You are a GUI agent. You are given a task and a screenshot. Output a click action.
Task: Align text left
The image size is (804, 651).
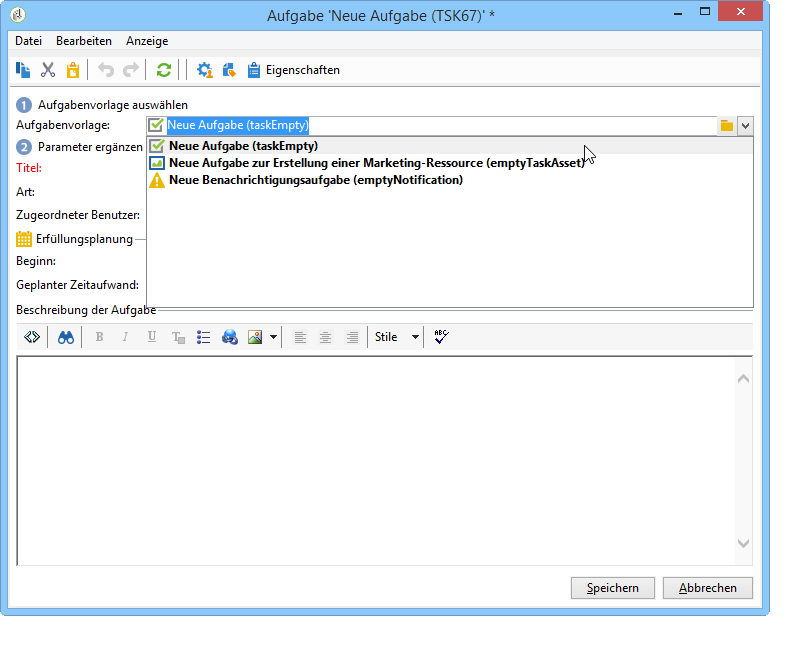pyautogui.click(x=300, y=337)
